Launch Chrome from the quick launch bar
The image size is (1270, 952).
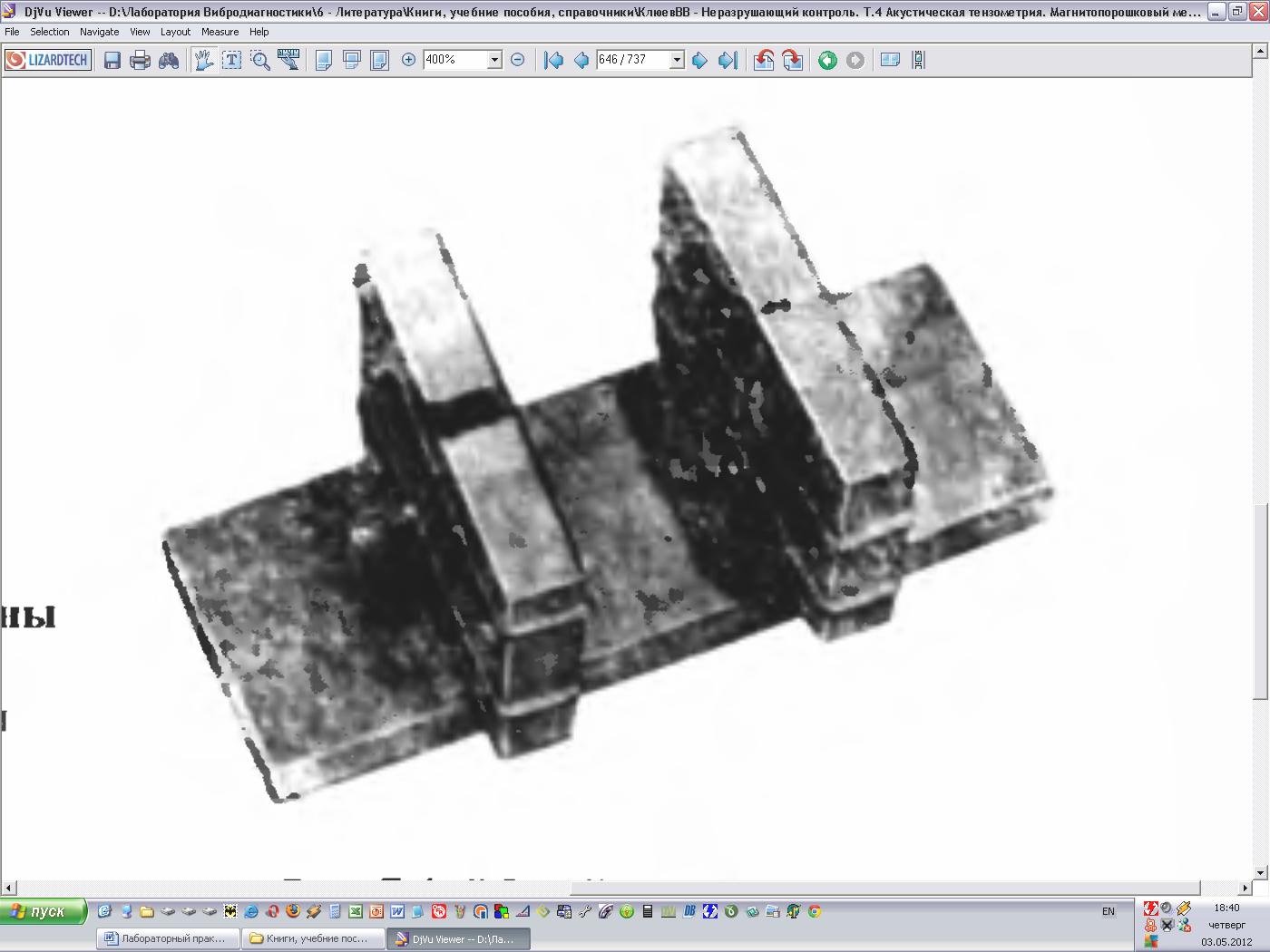pyautogui.click(x=815, y=911)
